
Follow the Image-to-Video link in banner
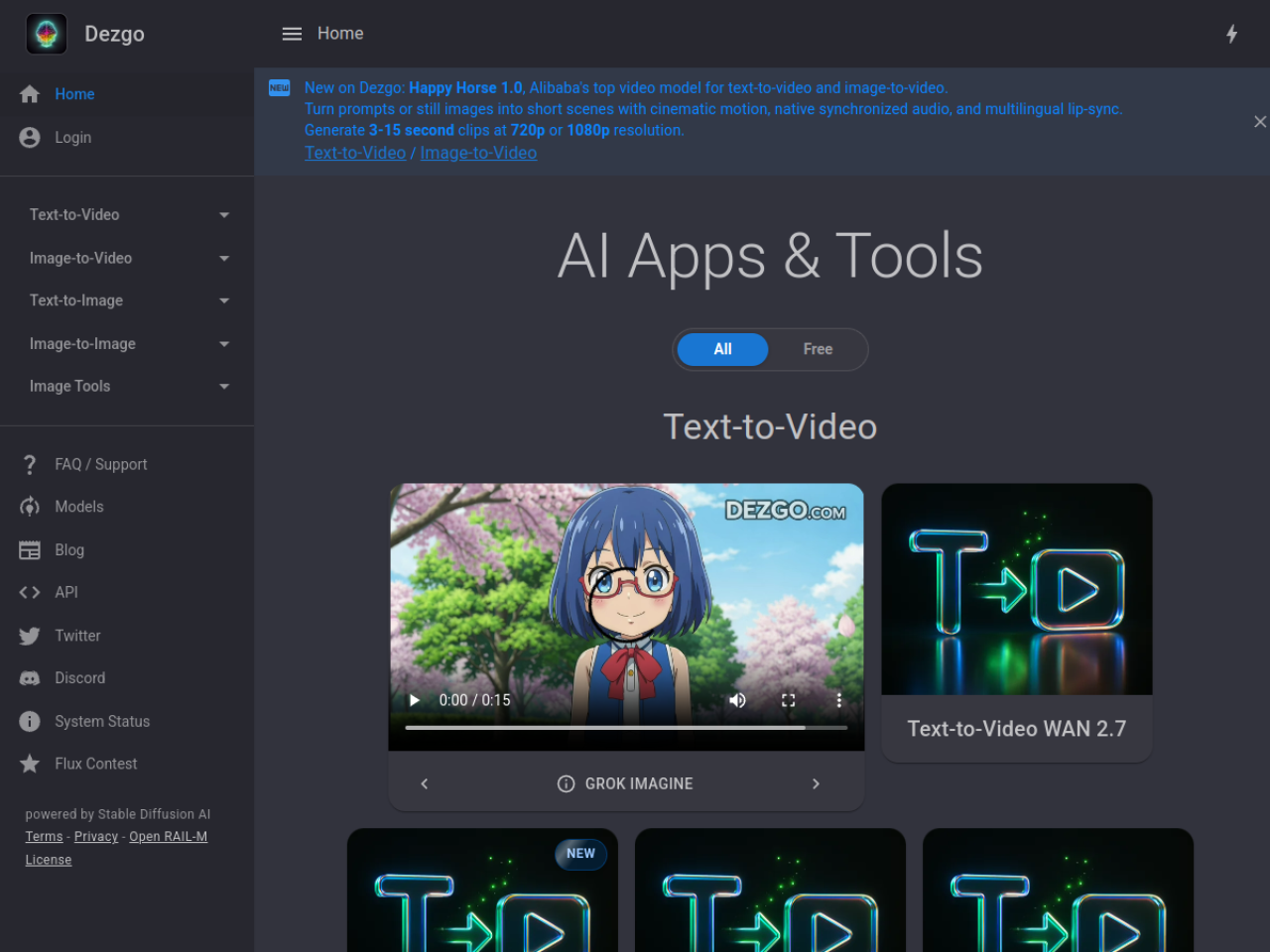[478, 153]
